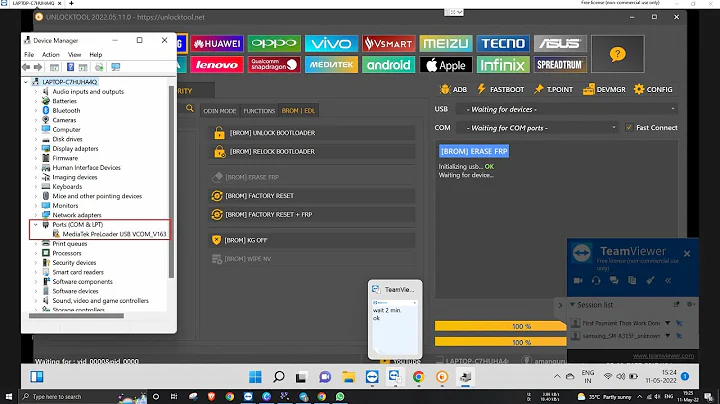
Task: Switch to BROM | EDL tab
Action: [x=298, y=111]
